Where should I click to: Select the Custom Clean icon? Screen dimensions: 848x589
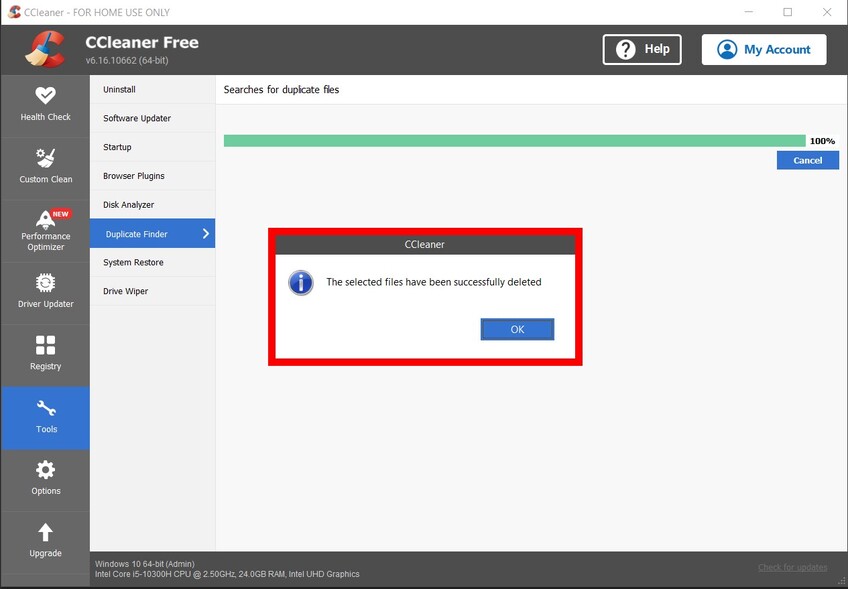(45, 166)
